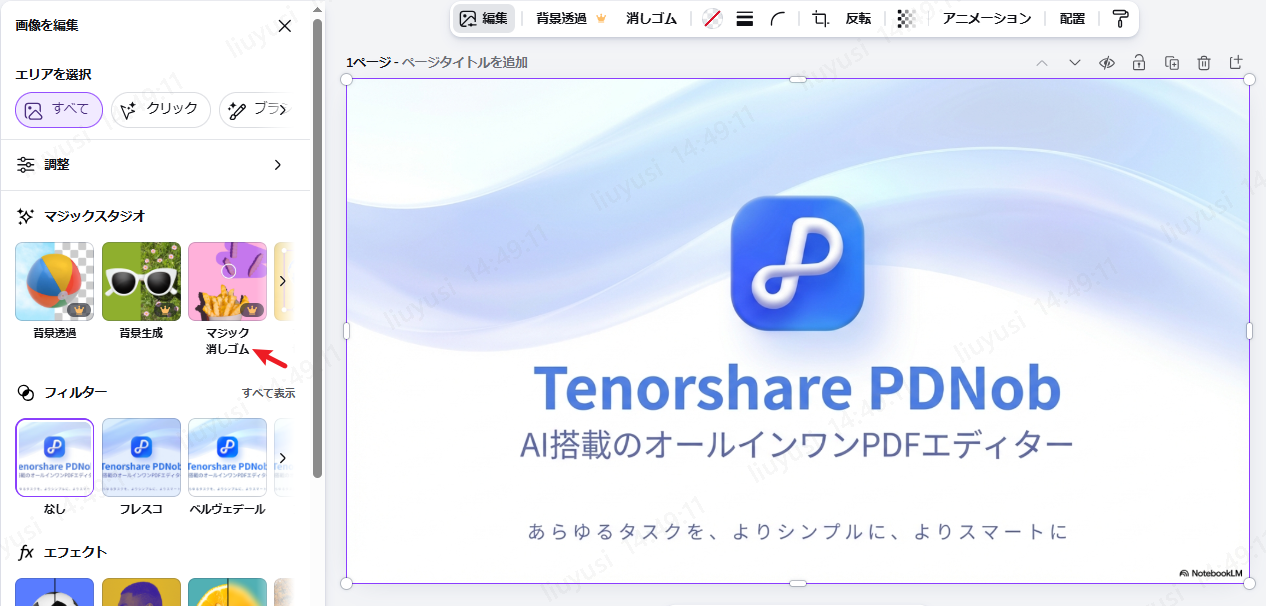
Task: Click the red-slash no-outline color icon
Action: pyautogui.click(x=711, y=18)
